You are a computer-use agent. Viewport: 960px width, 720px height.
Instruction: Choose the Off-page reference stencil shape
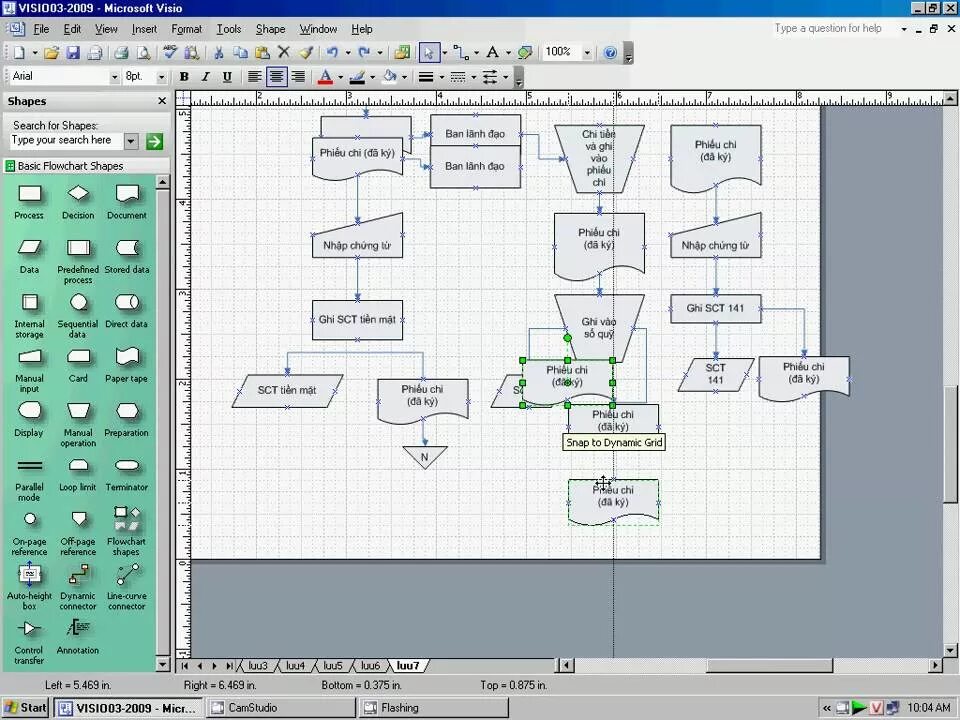click(x=78, y=533)
